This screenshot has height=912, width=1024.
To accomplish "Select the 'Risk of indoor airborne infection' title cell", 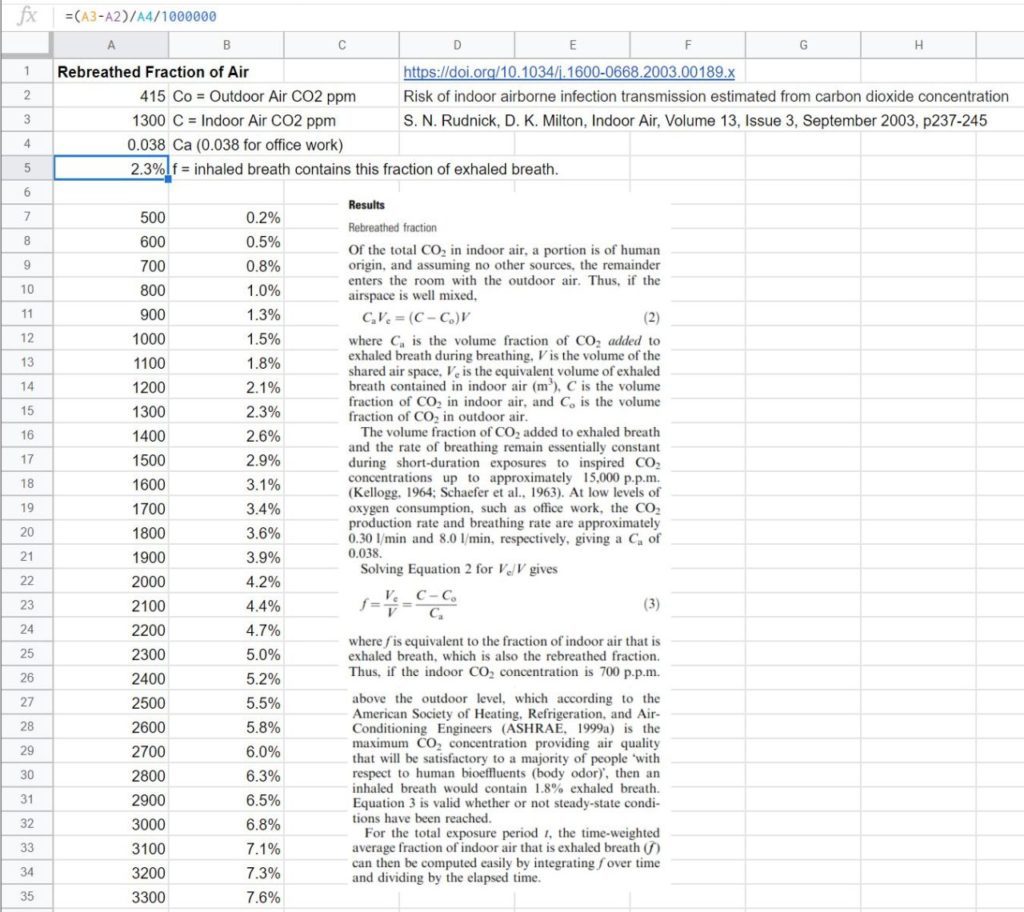I will (705, 96).
